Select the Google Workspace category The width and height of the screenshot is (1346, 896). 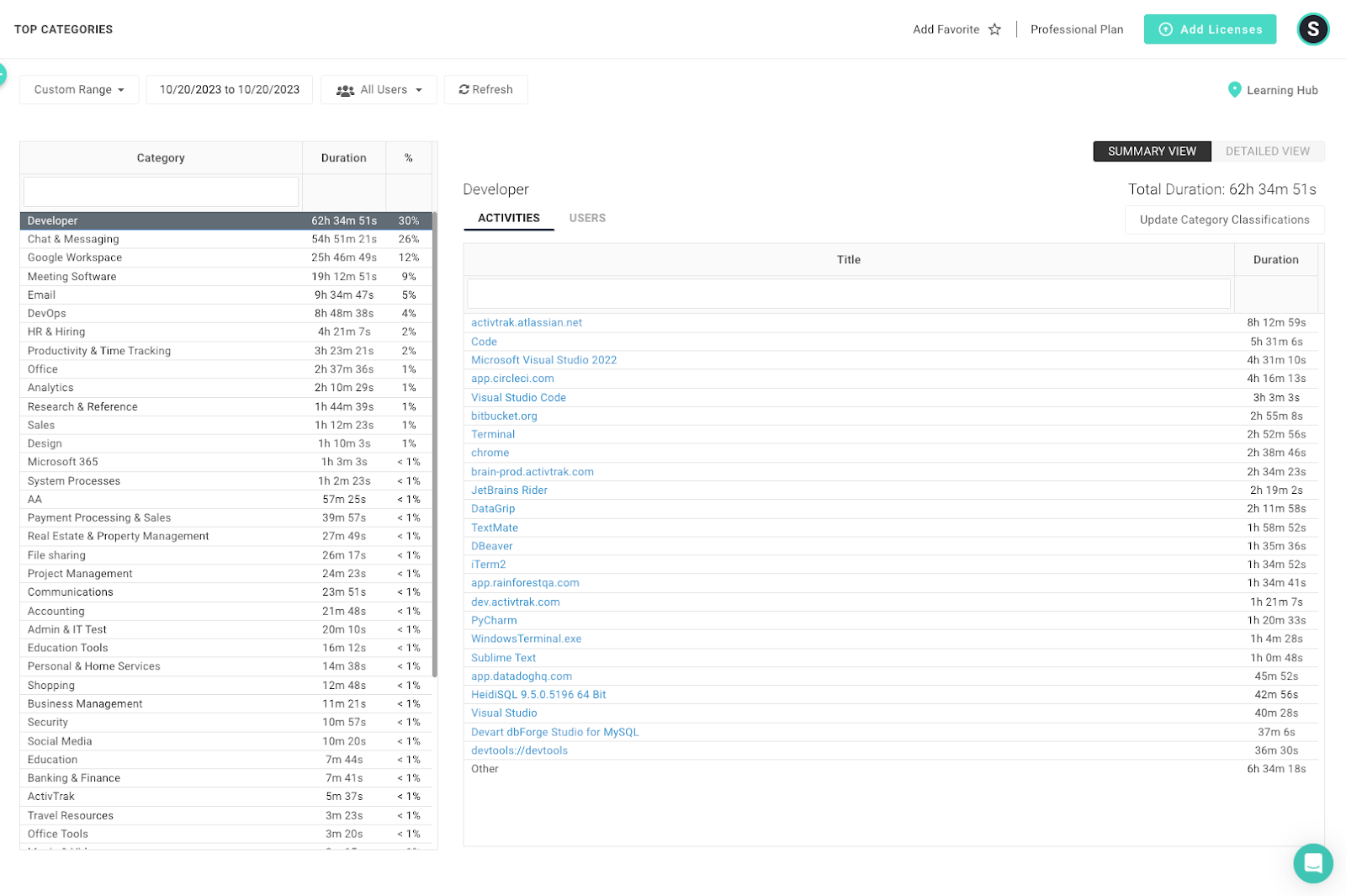[x=225, y=257]
